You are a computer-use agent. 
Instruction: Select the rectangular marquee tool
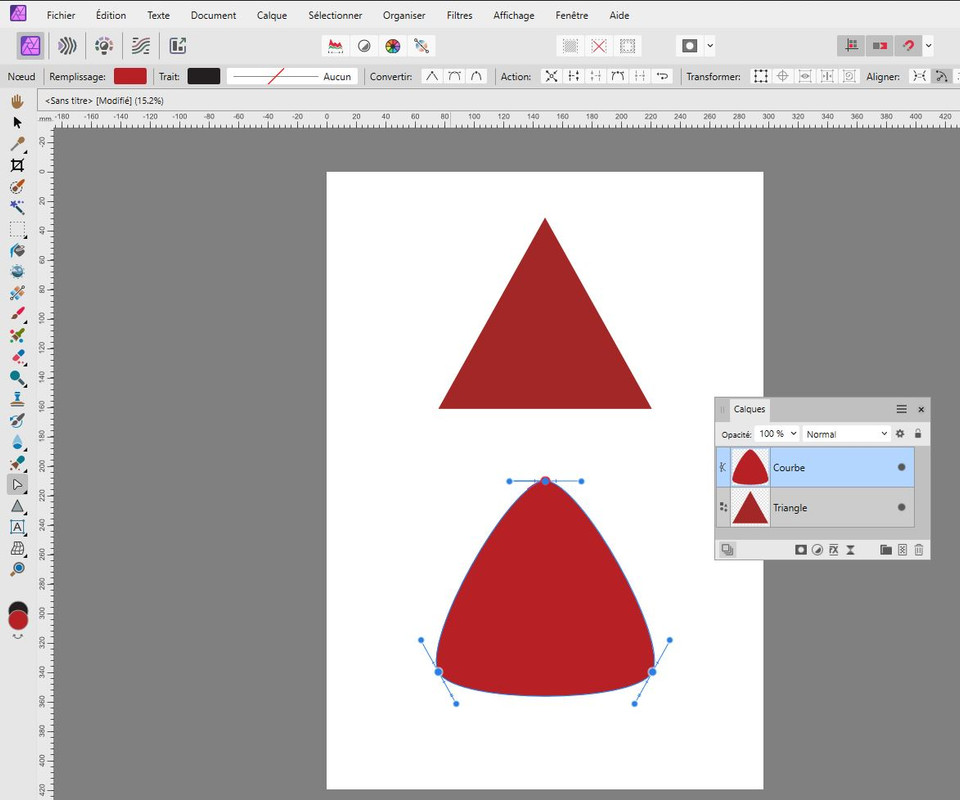[17, 230]
